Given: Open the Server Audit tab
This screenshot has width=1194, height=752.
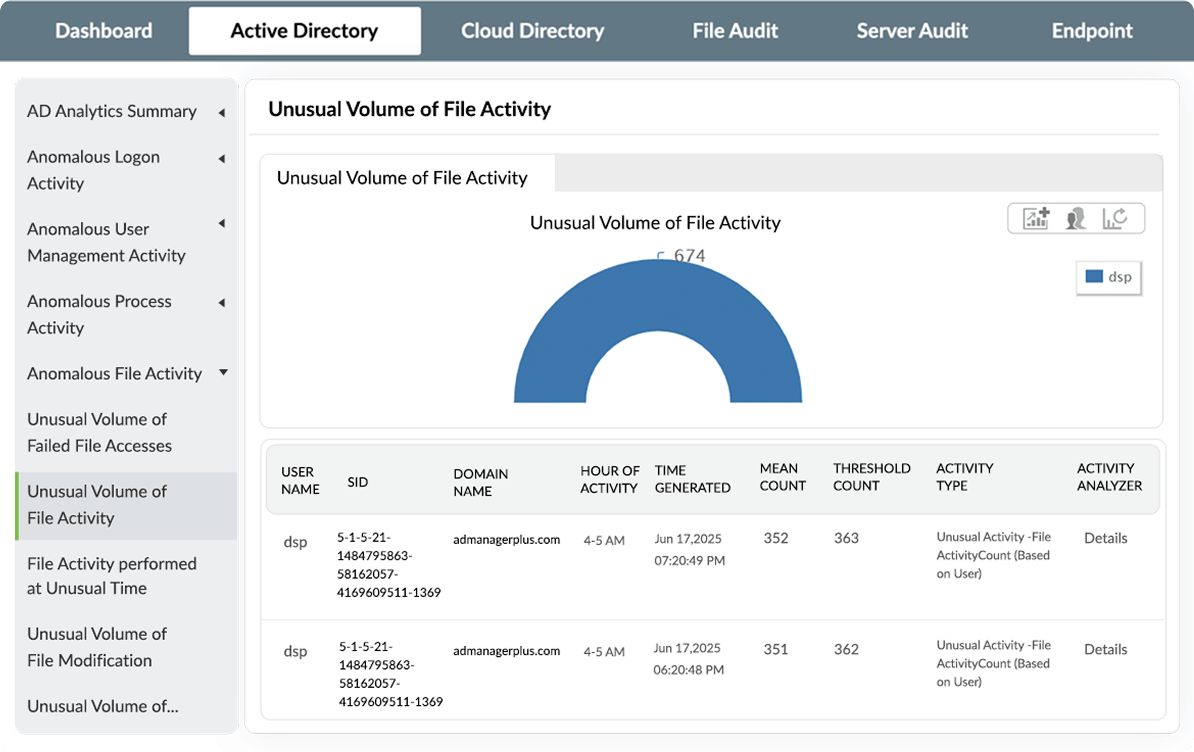Looking at the screenshot, I should point(912,31).
